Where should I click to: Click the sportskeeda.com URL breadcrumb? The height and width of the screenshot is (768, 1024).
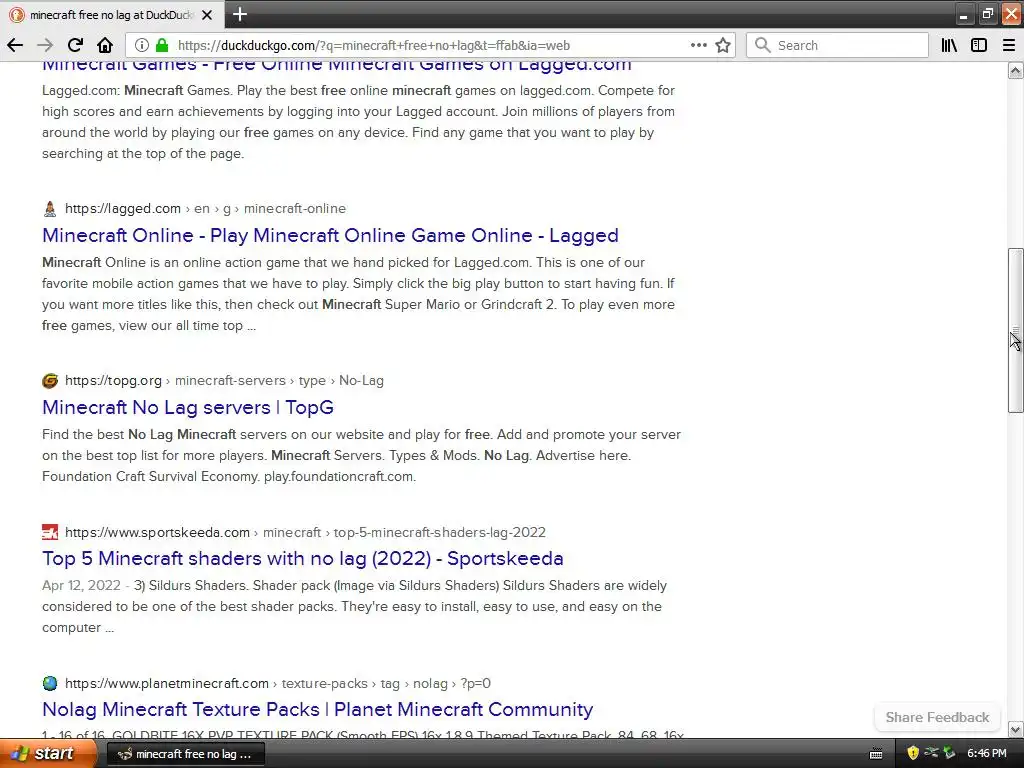pyautogui.click(x=305, y=532)
